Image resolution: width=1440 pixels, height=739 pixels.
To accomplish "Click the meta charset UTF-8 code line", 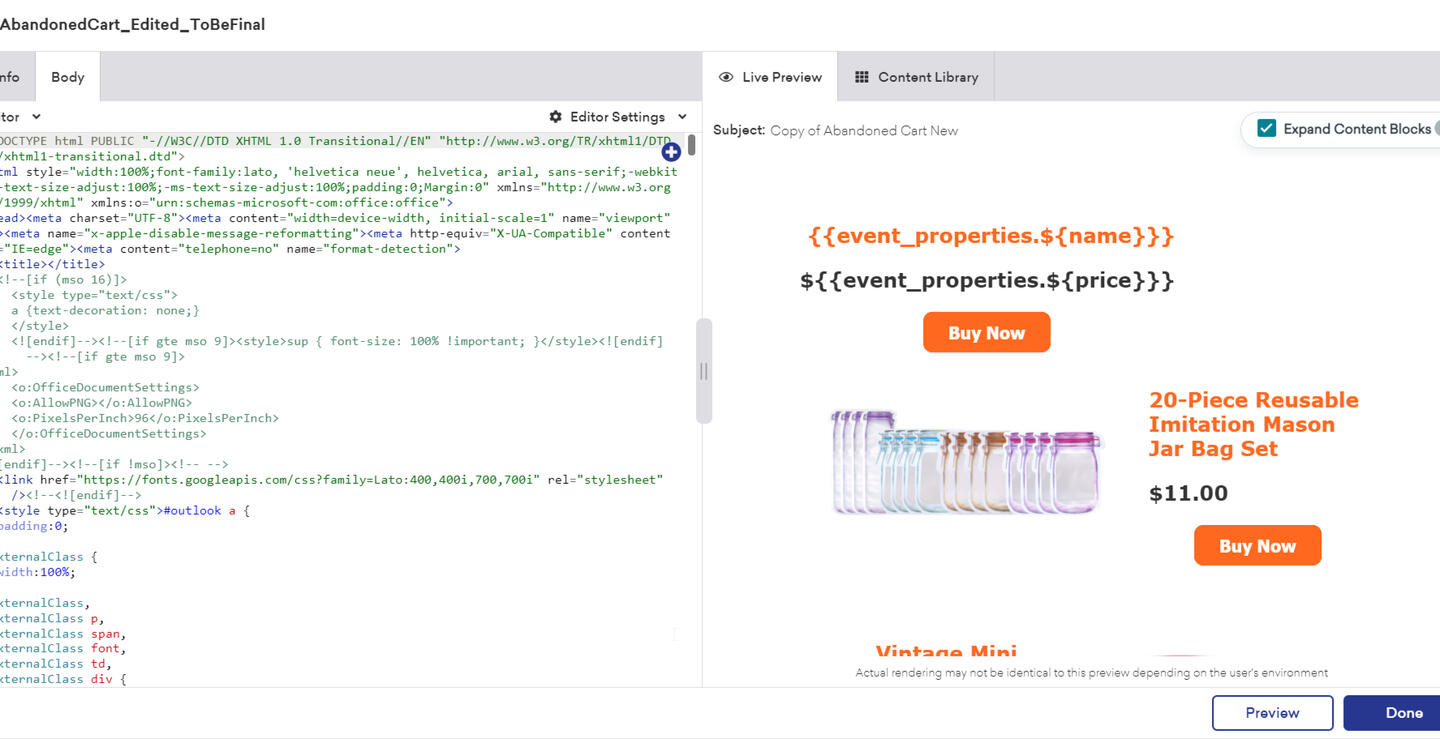I will tap(336, 218).
